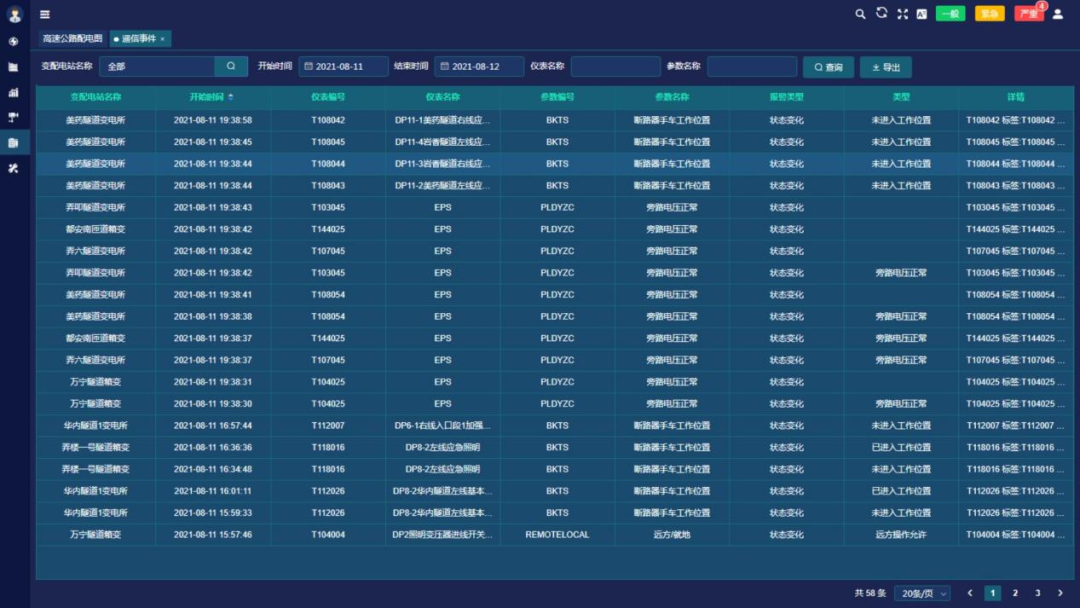Switch to the 高速公路配电图 tab

[x=75, y=37]
